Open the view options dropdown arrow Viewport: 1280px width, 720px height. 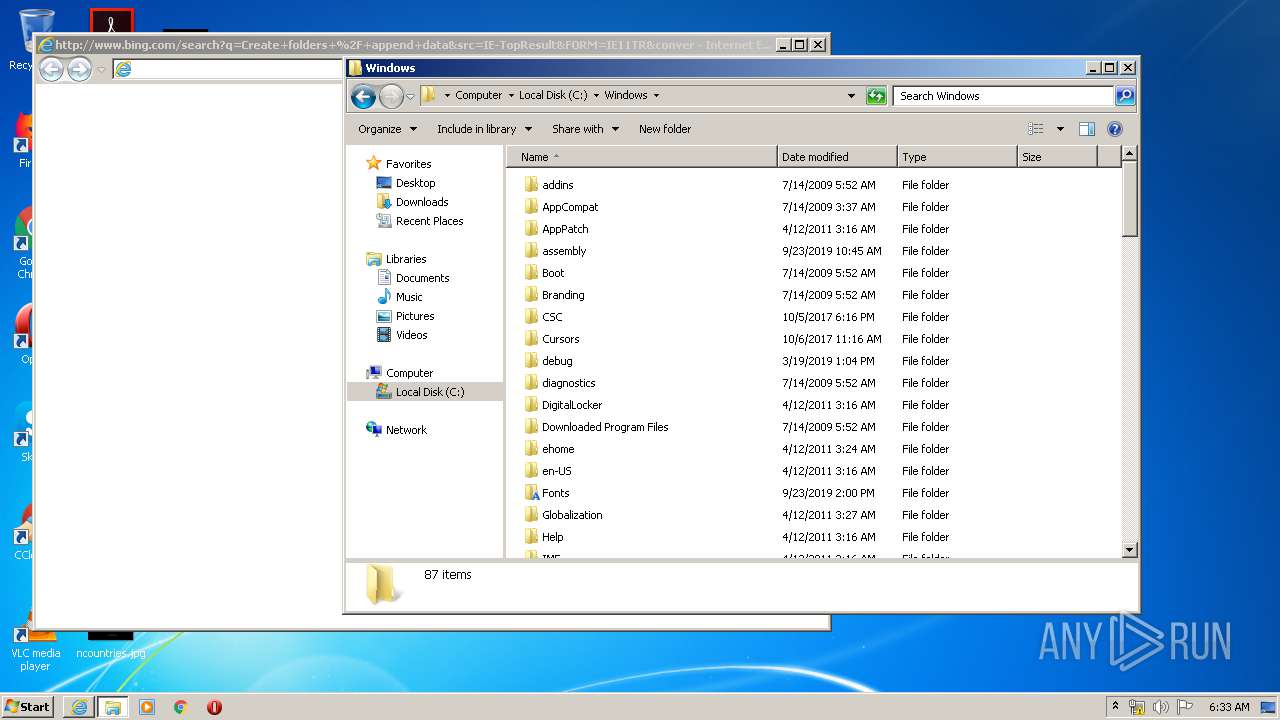(1060, 129)
